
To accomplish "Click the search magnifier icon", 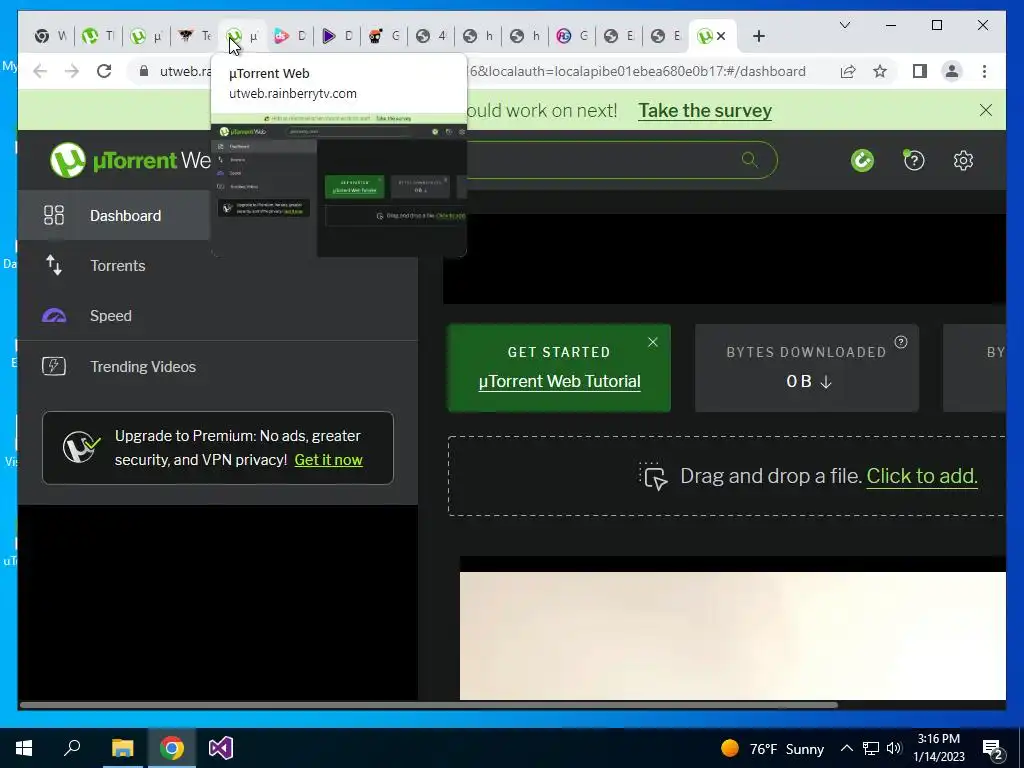I will pyautogui.click(x=749, y=159).
